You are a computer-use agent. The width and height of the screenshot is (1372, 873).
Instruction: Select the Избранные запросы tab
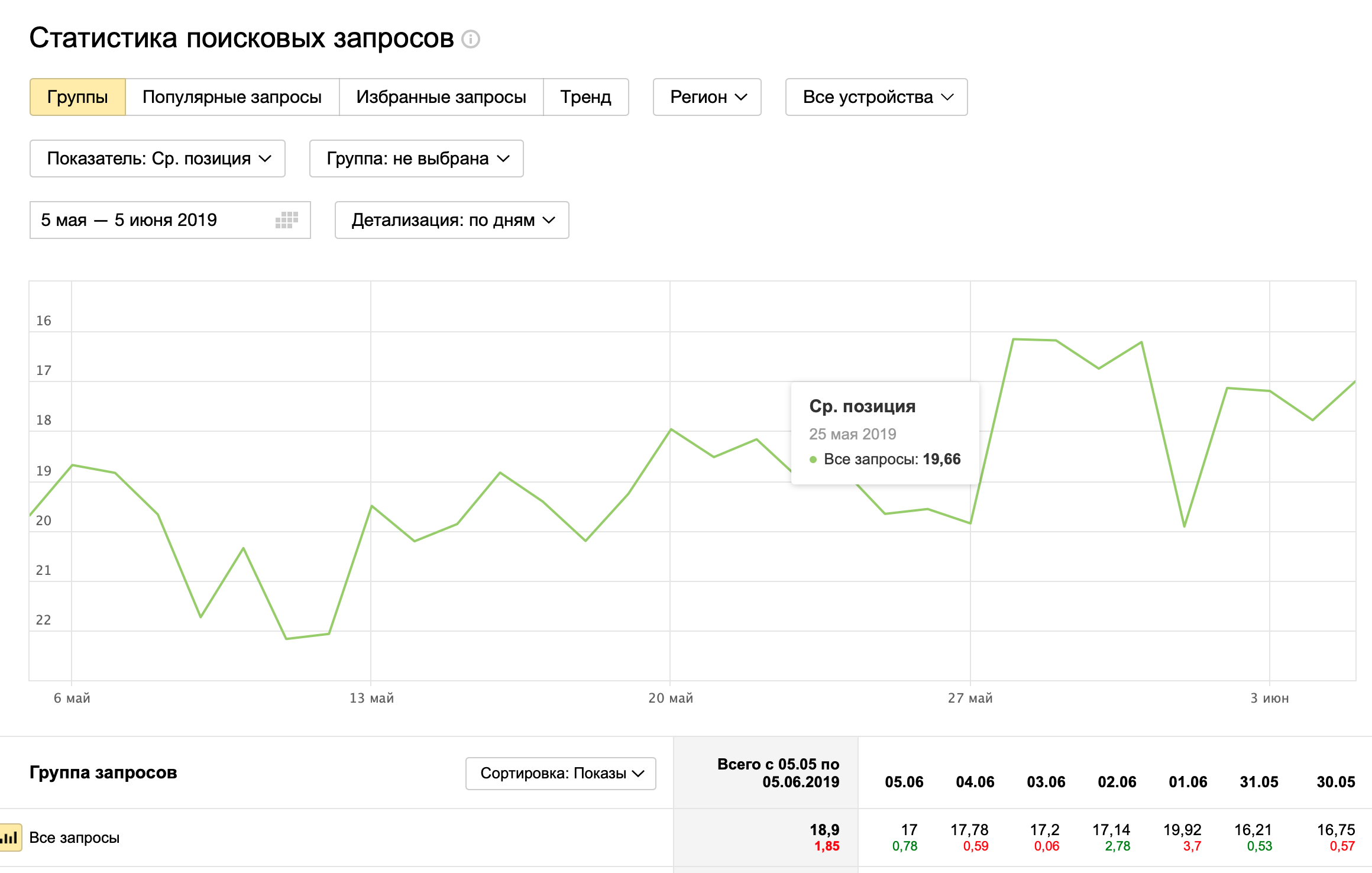pos(441,97)
